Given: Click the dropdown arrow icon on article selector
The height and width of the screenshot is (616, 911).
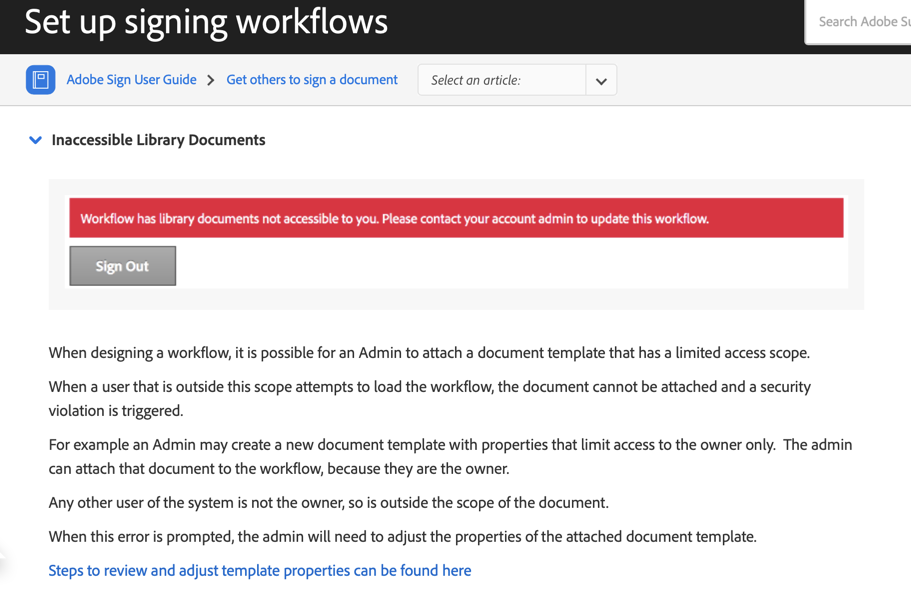Looking at the screenshot, I should 600,79.
